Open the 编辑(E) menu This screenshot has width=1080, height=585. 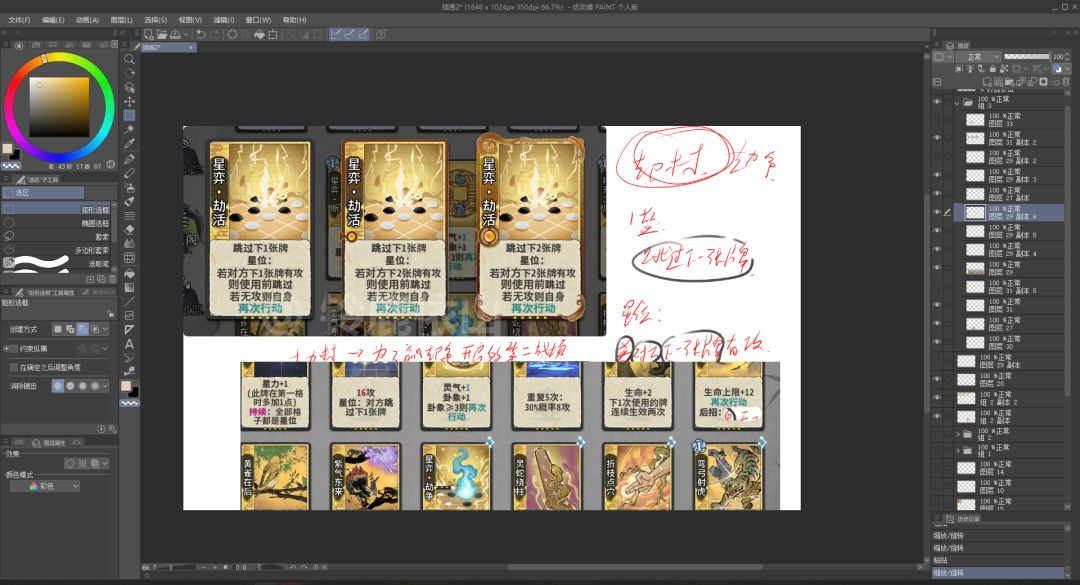click(53, 20)
